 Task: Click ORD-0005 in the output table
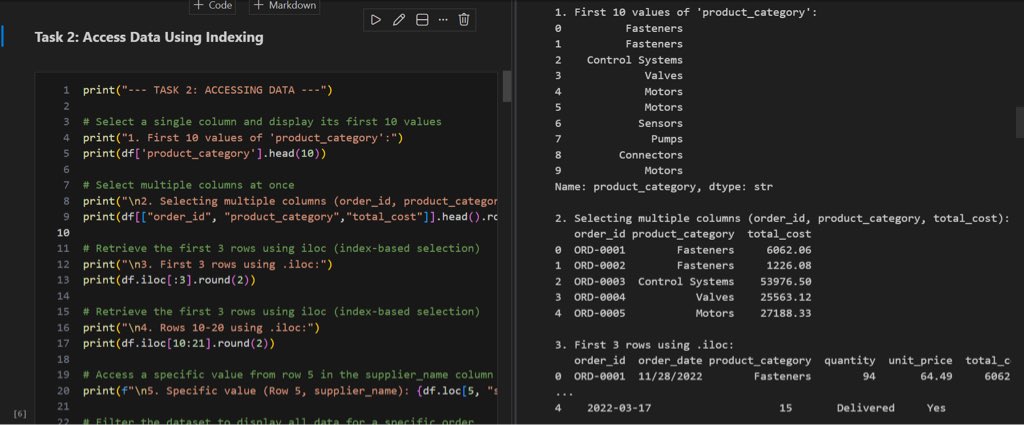(600, 313)
